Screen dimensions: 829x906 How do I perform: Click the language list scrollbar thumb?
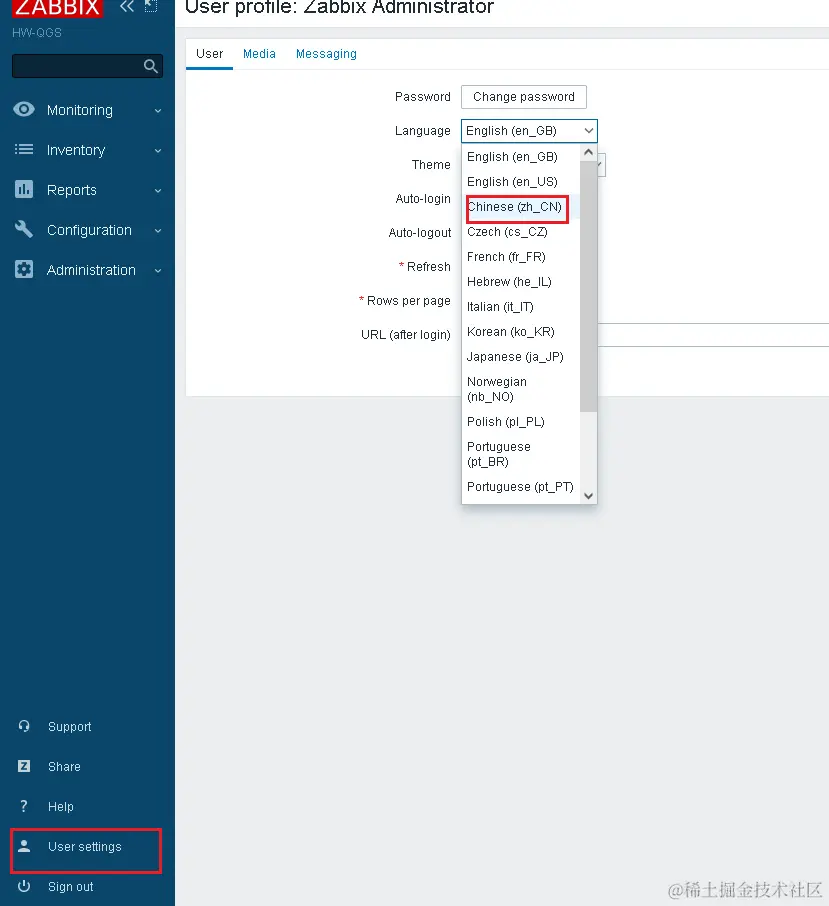pos(588,286)
